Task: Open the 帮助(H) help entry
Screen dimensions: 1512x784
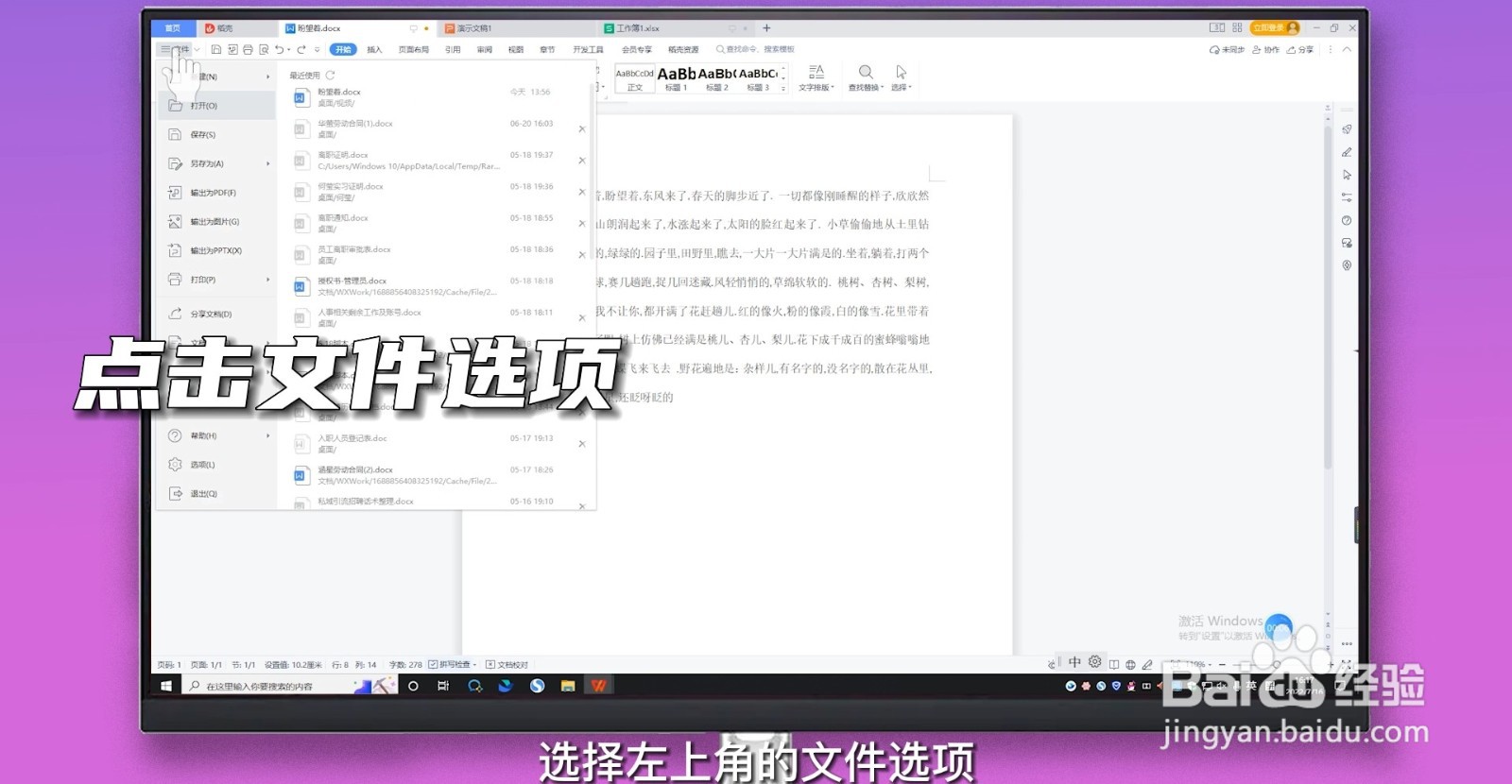Action: click(216, 436)
